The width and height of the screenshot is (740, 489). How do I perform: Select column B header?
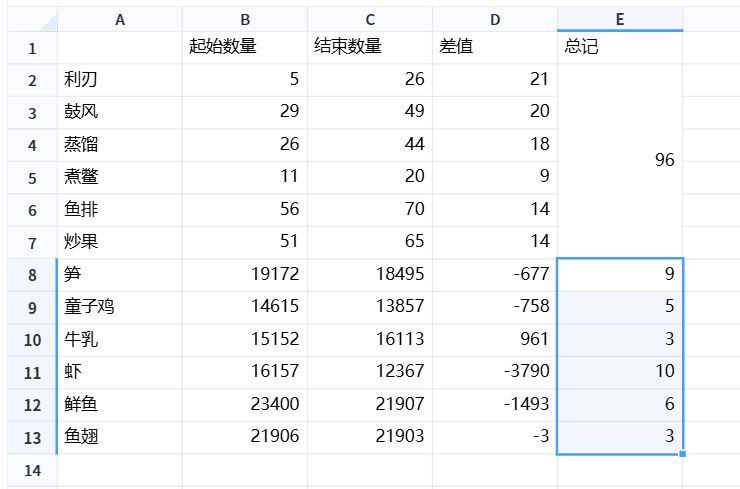[x=245, y=19]
